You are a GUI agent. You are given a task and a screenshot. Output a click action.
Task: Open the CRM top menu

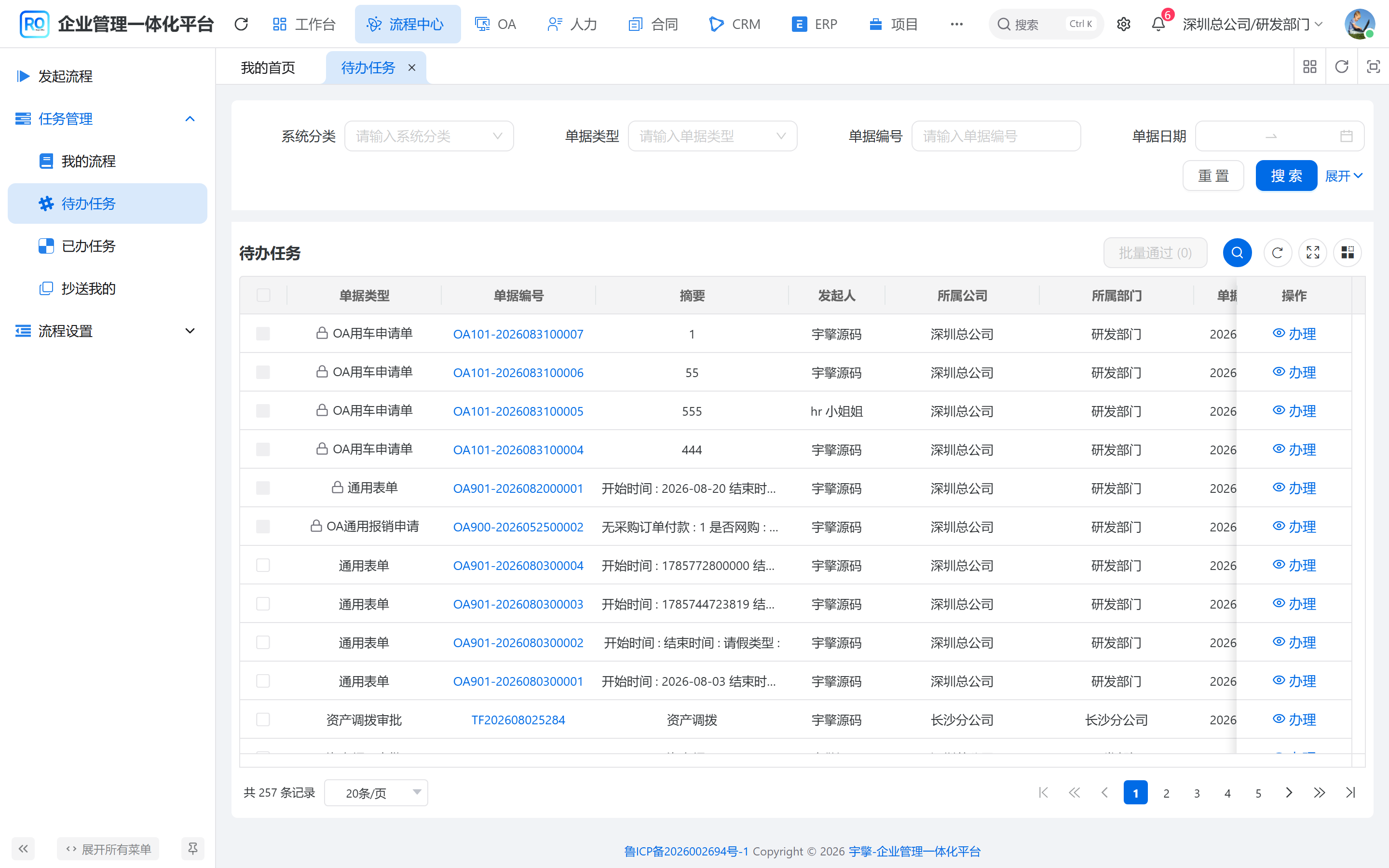(735, 24)
